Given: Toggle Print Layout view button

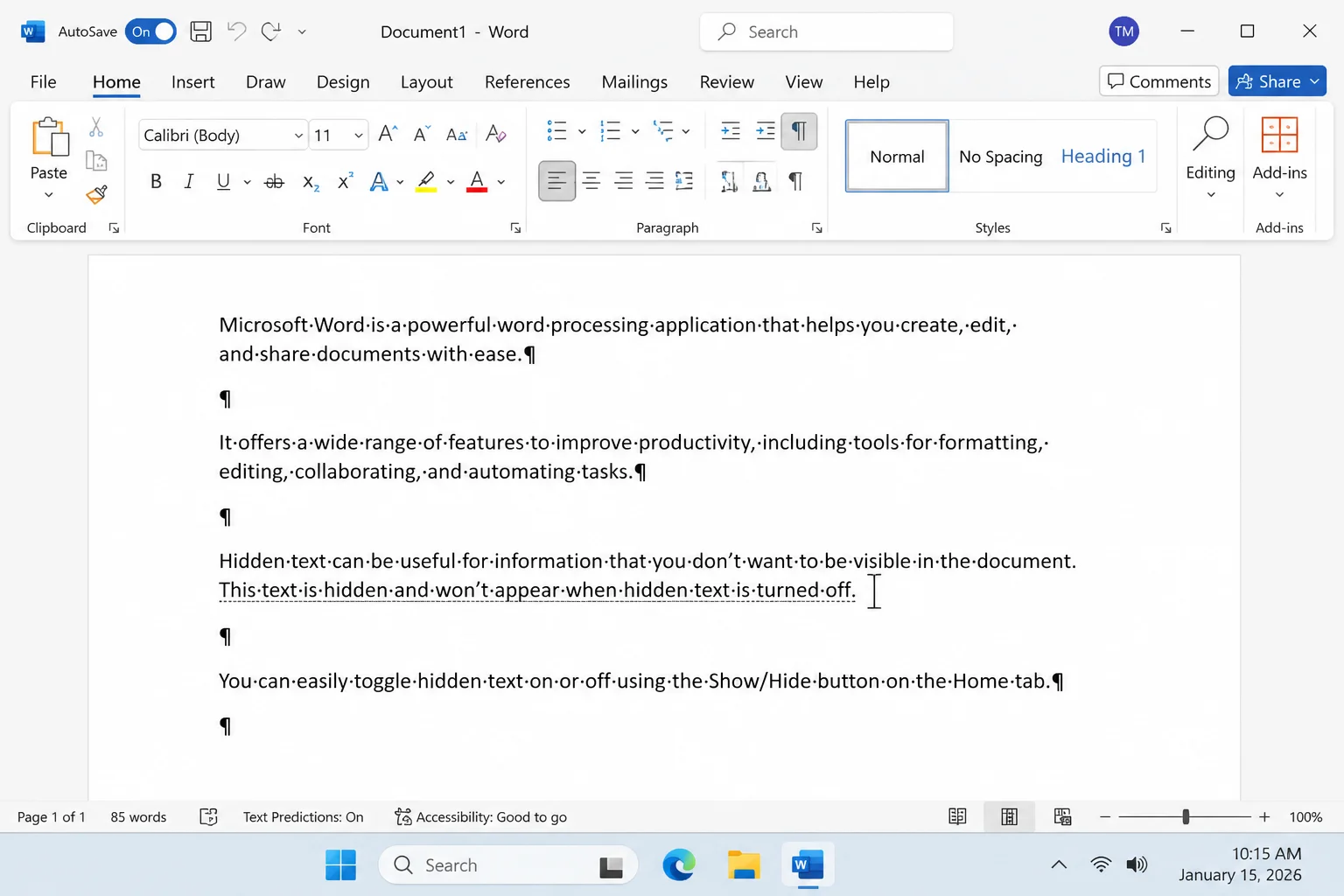Looking at the screenshot, I should tap(1009, 816).
